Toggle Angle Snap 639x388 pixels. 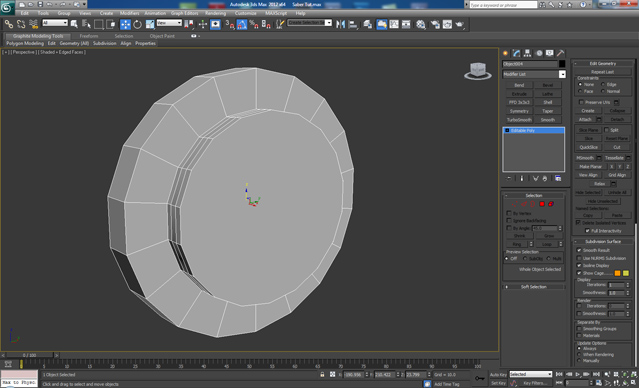click(242, 24)
